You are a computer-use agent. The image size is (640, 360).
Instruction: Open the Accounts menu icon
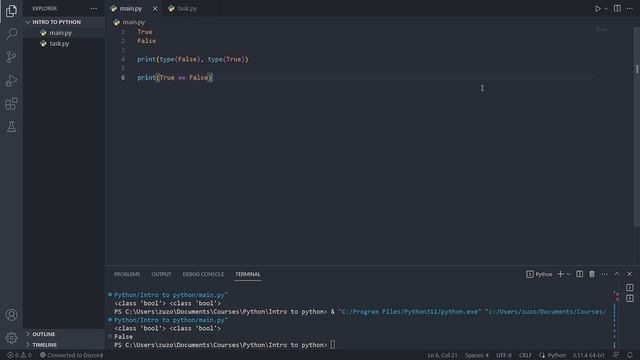(11, 315)
